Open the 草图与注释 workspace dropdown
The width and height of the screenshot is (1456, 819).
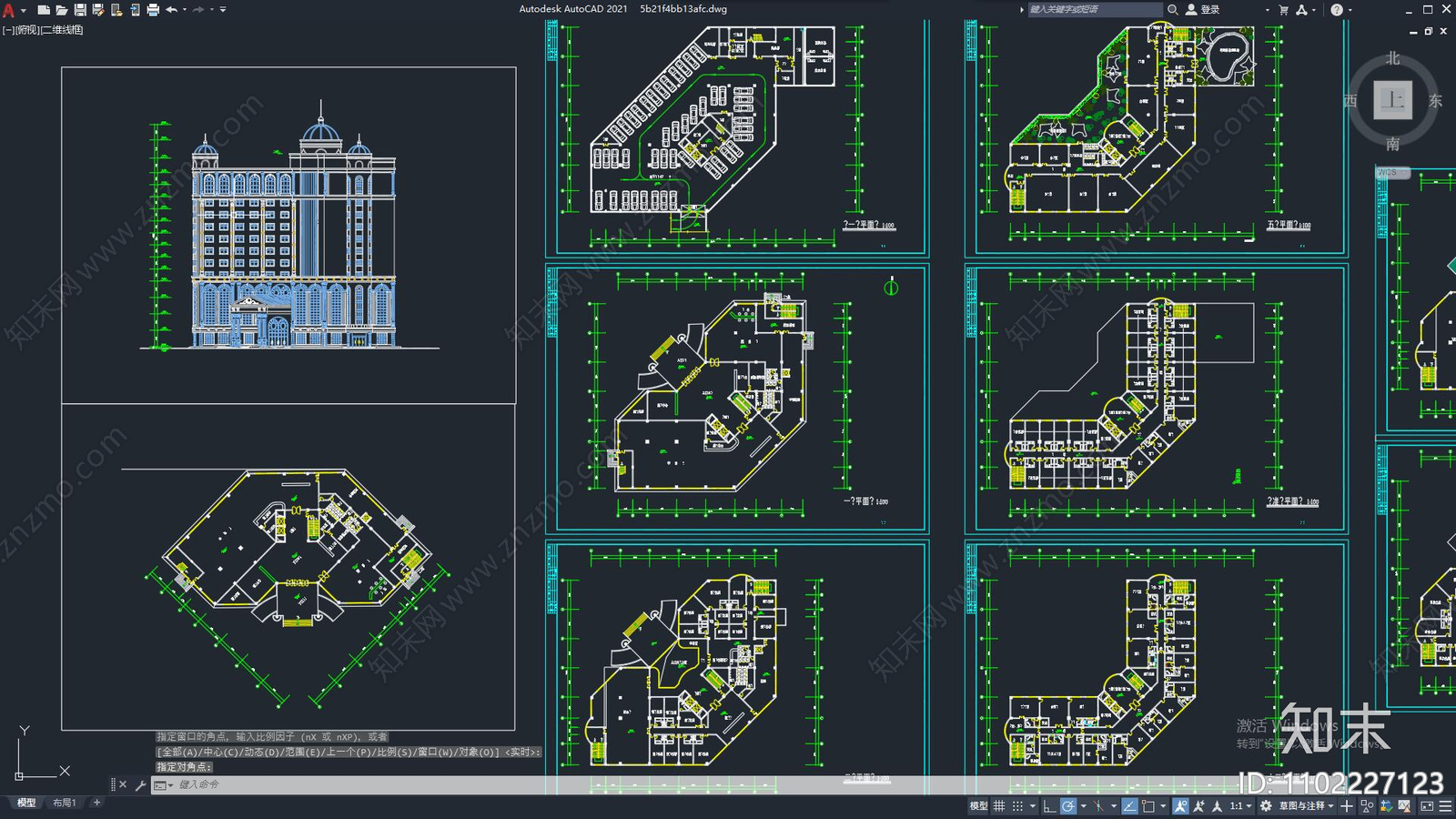pos(1307,806)
